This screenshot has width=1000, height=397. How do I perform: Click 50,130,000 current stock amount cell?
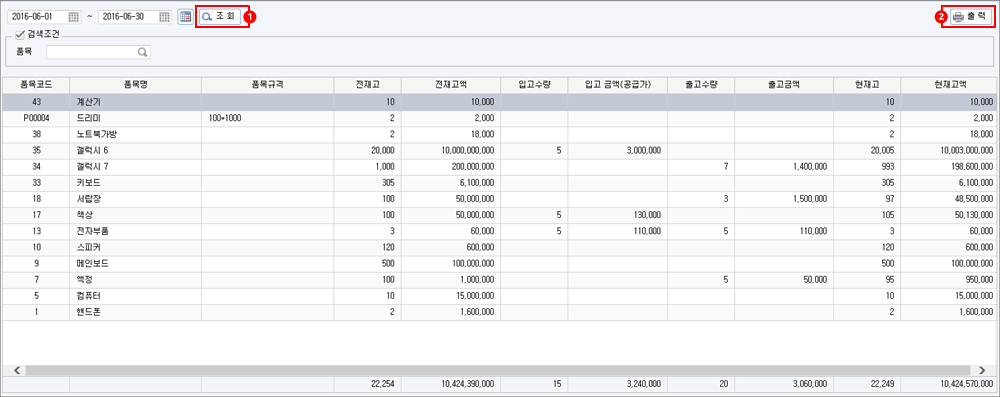(950, 215)
